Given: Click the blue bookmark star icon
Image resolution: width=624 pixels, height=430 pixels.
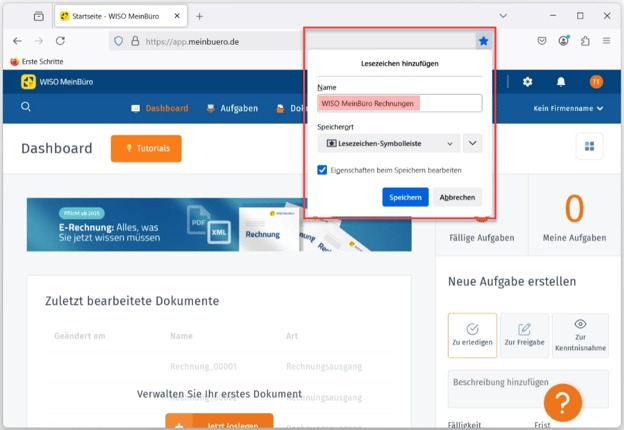Looking at the screenshot, I should pos(483,41).
